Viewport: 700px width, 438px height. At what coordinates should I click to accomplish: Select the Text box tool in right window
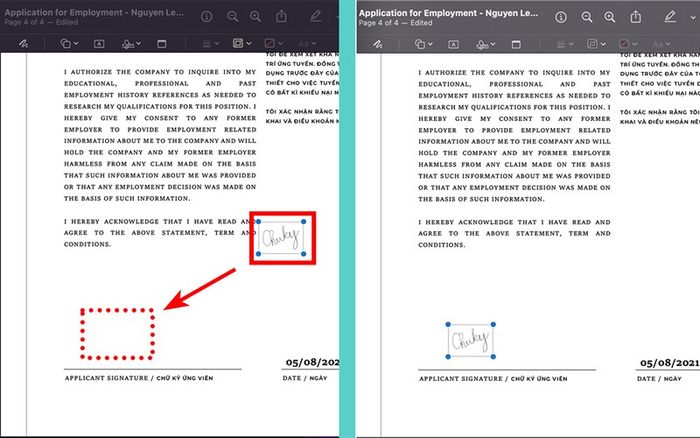tap(454, 44)
